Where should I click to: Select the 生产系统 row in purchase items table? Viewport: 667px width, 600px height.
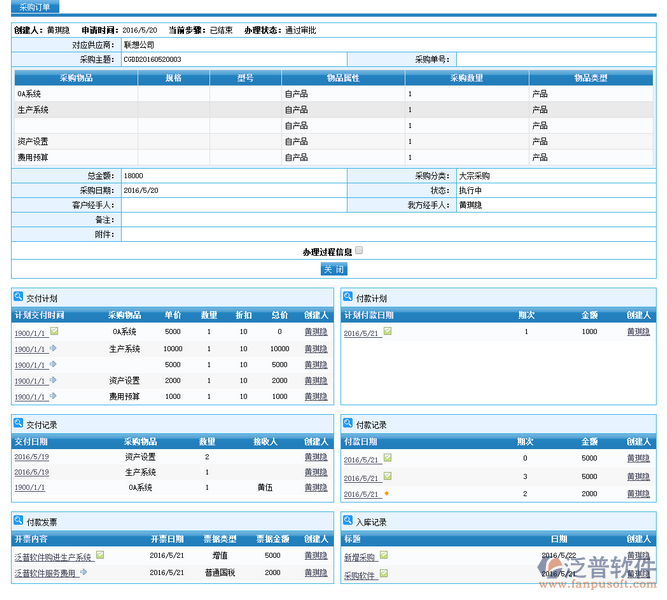point(334,110)
